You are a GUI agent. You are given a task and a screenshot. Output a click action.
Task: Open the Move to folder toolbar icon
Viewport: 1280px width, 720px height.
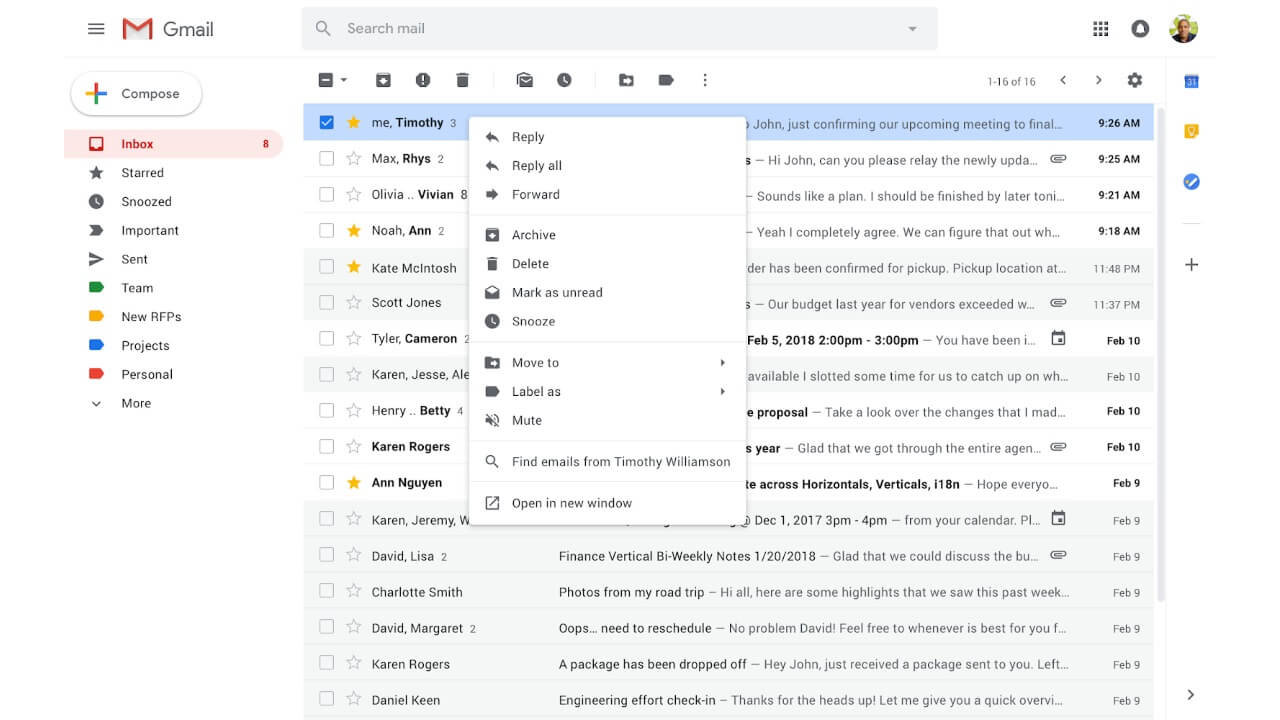click(626, 79)
